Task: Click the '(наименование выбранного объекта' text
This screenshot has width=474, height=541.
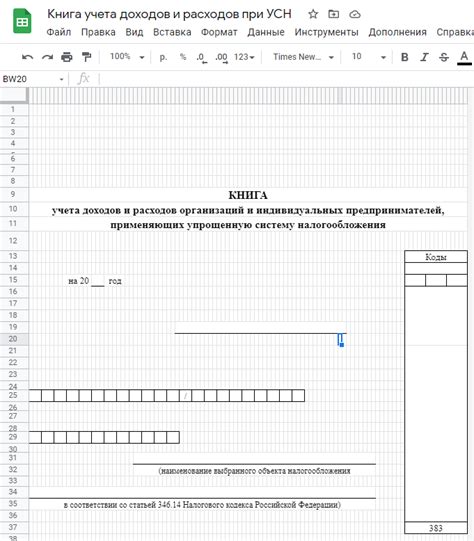Action: [254, 471]
